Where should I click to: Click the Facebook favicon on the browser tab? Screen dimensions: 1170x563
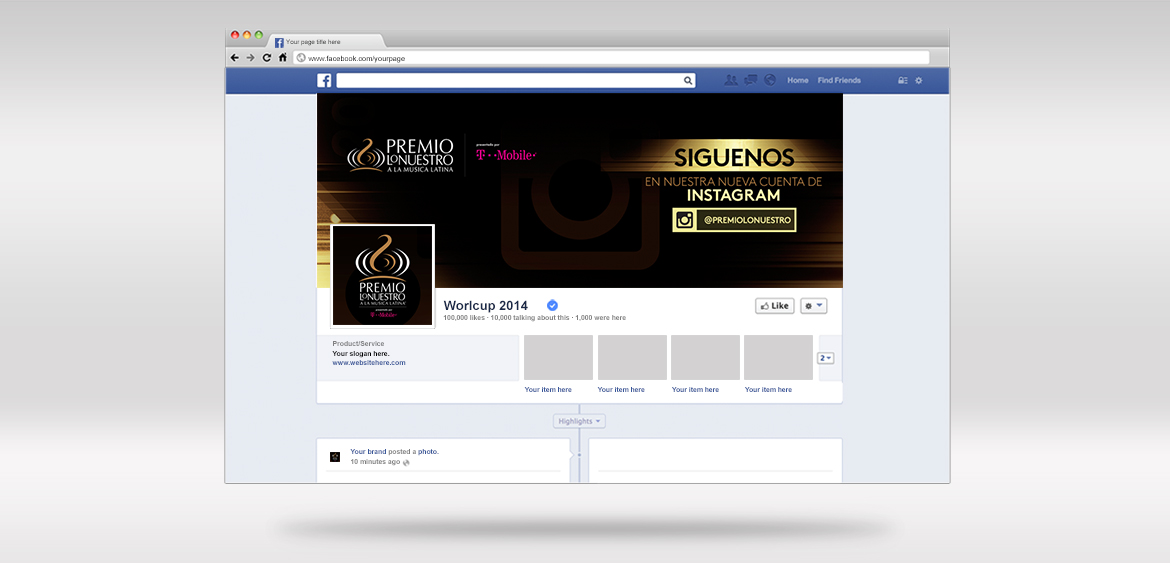279,43
